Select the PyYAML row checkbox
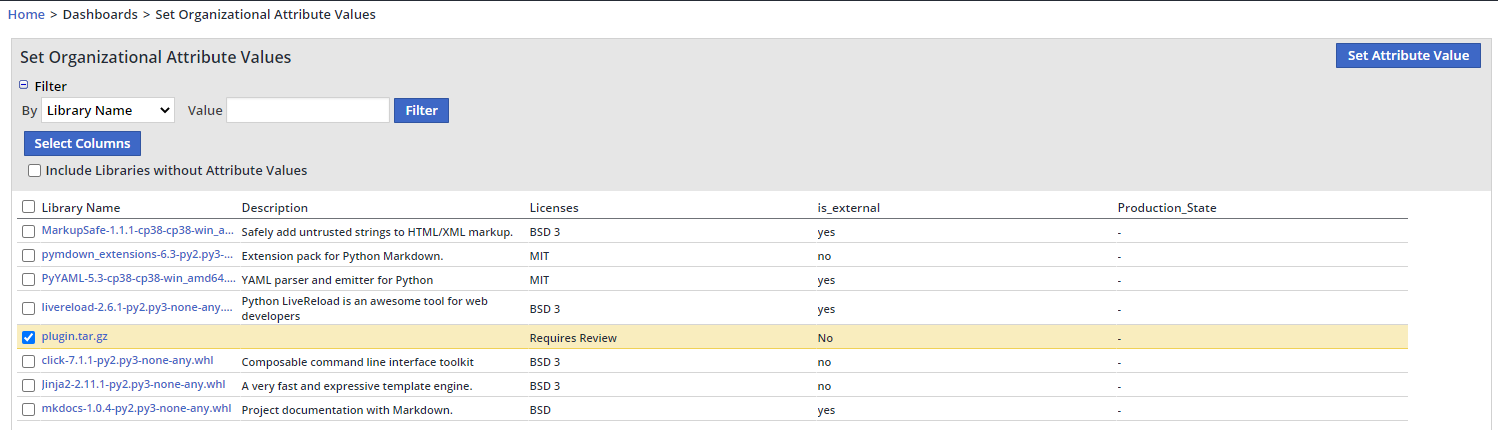1498x430 pixels. pos(29,279)
